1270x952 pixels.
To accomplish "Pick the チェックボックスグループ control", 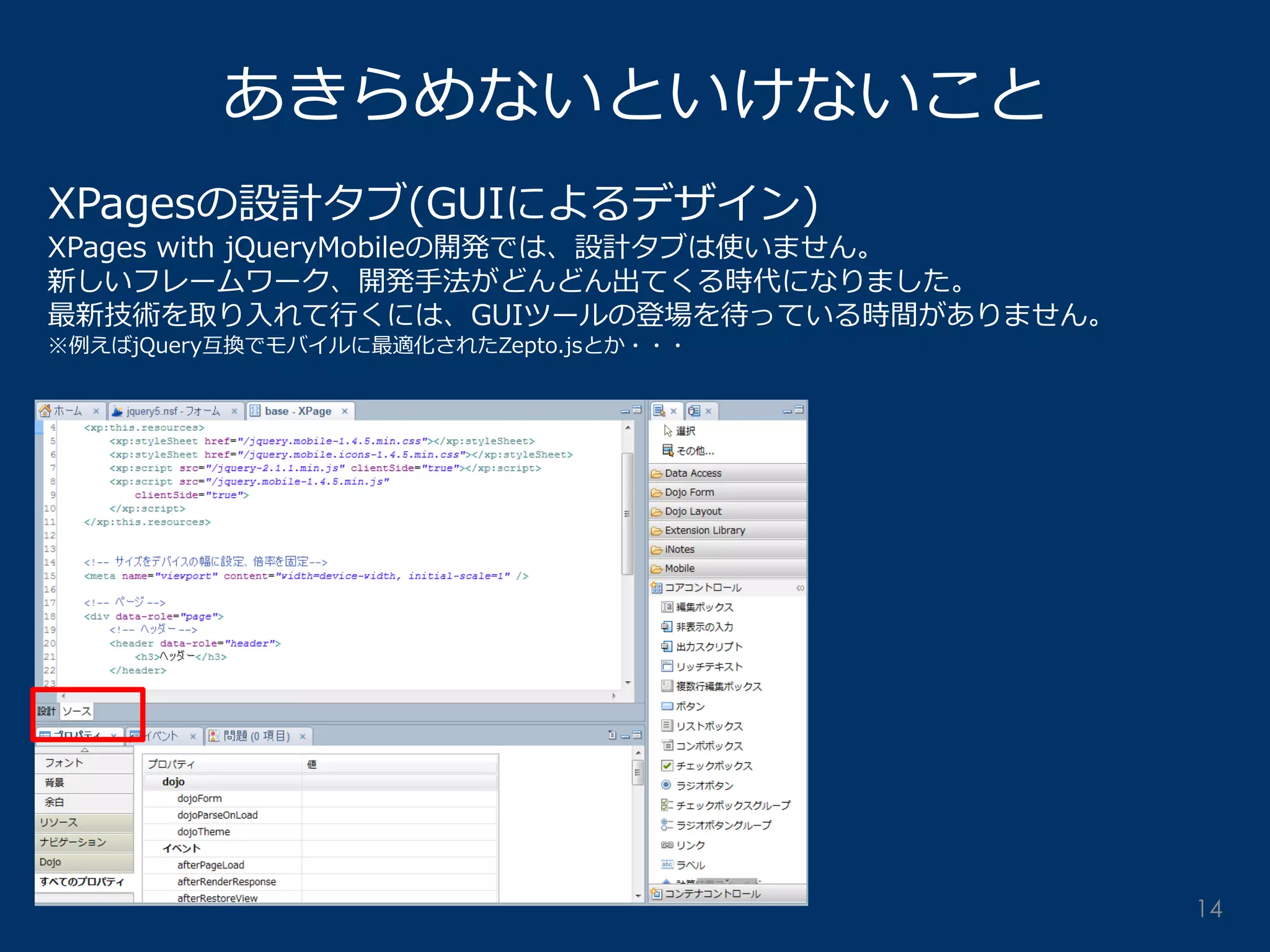I will 726,805.
